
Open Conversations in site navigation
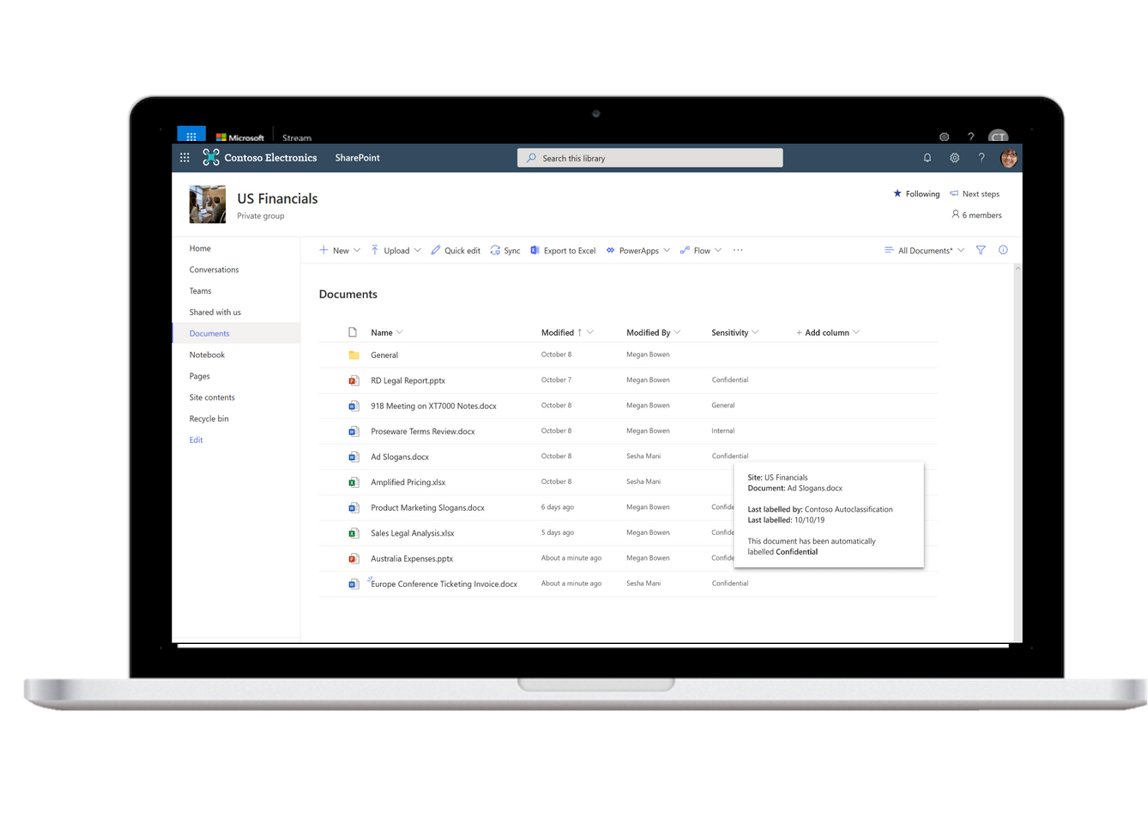click(x=214, y=270)
